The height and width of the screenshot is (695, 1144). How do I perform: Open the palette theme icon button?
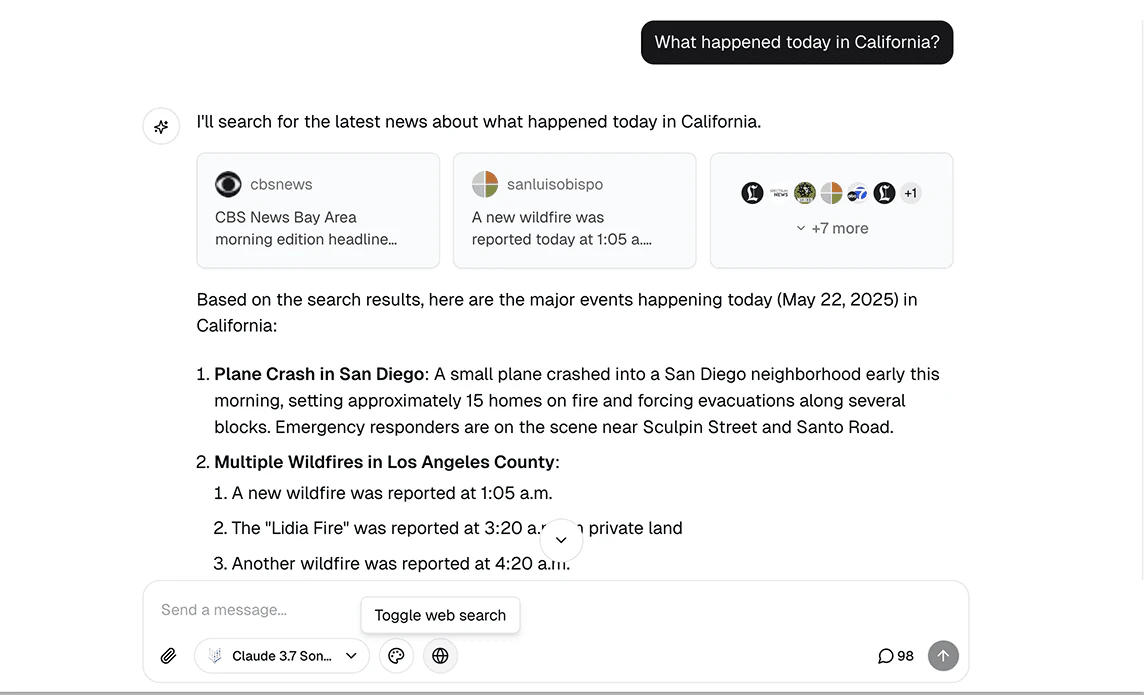point(396,656)
